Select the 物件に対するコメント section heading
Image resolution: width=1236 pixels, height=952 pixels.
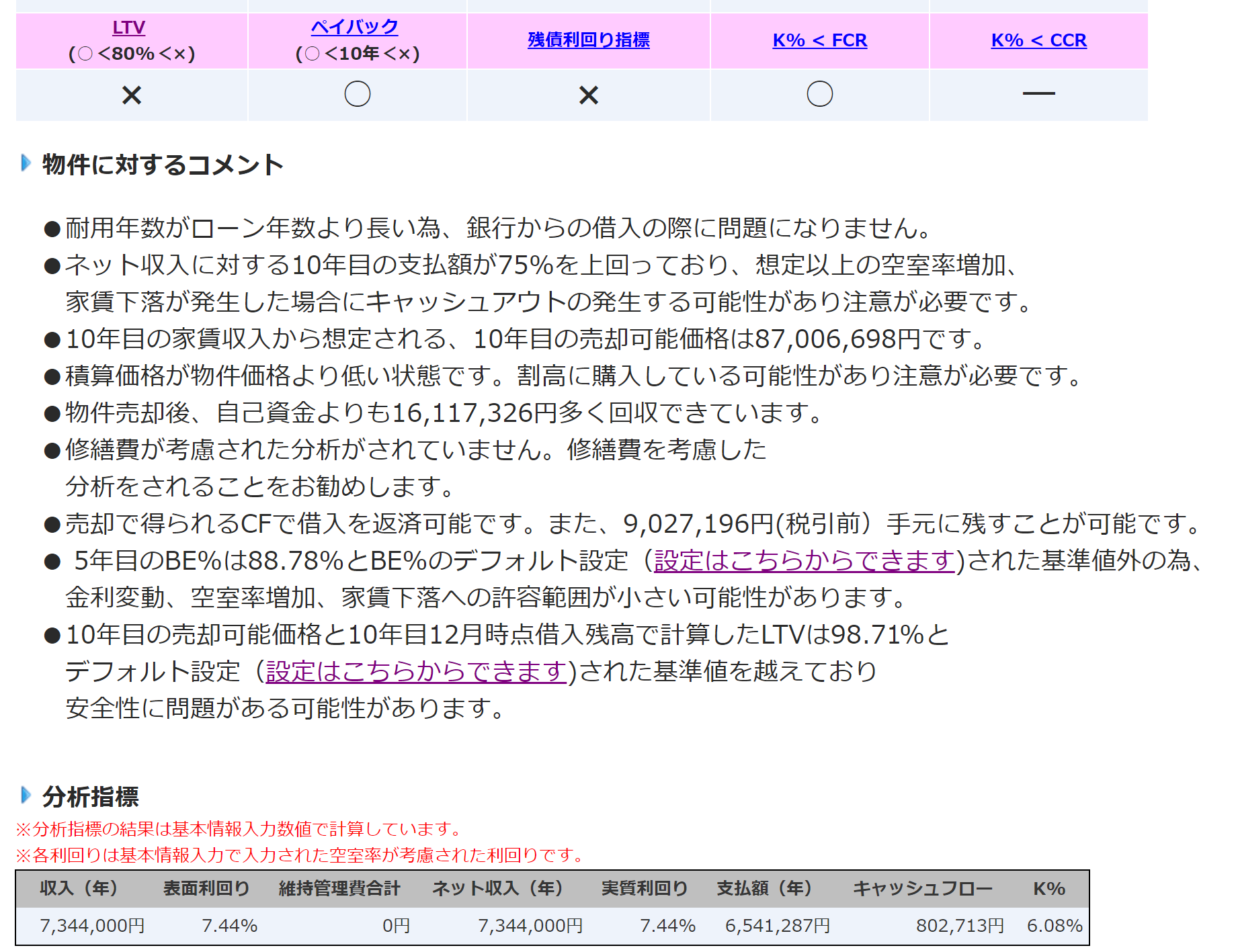pyautogui.click(x=163, y=165)
